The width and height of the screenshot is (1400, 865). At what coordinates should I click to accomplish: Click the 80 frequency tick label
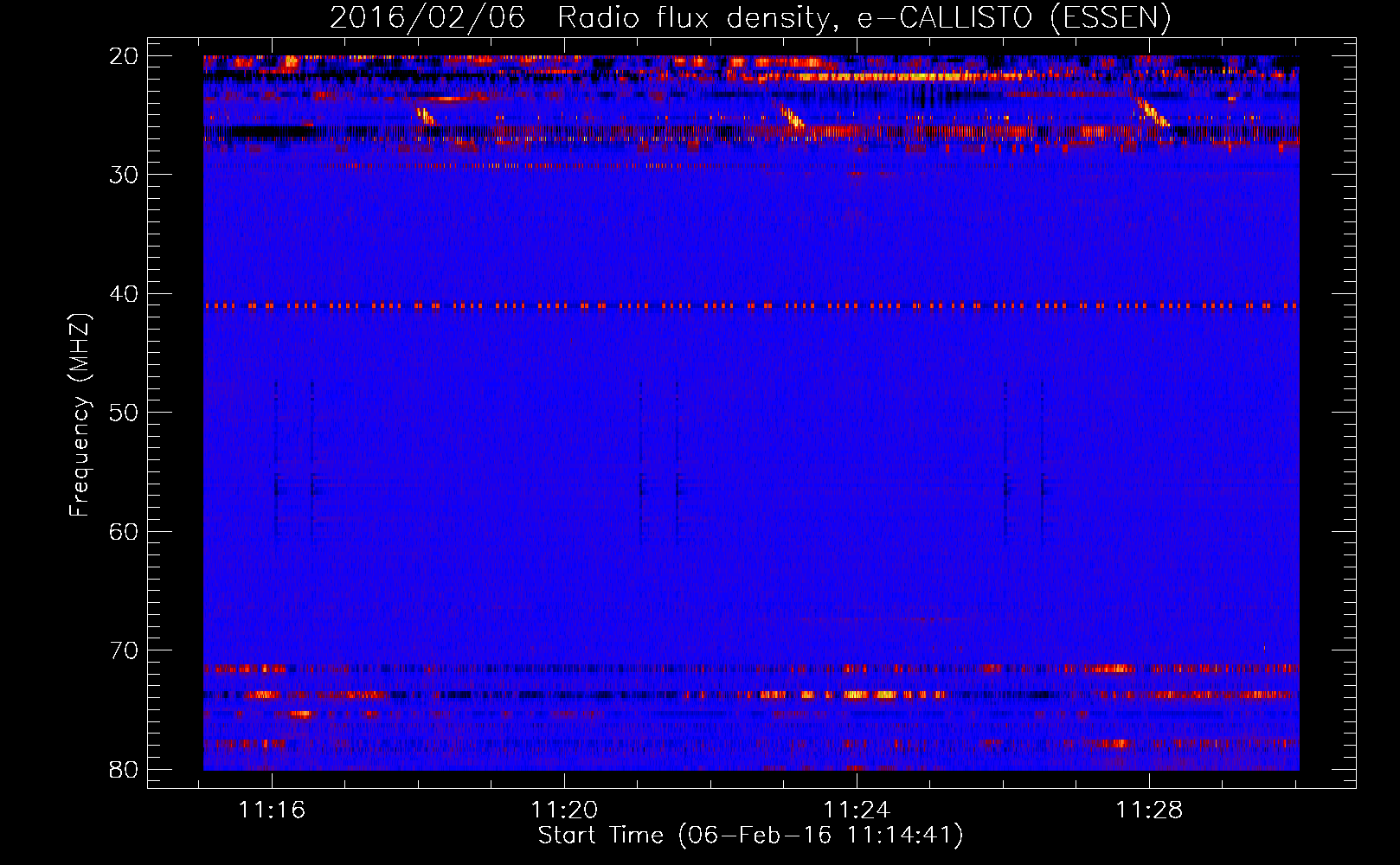[124, 769]
